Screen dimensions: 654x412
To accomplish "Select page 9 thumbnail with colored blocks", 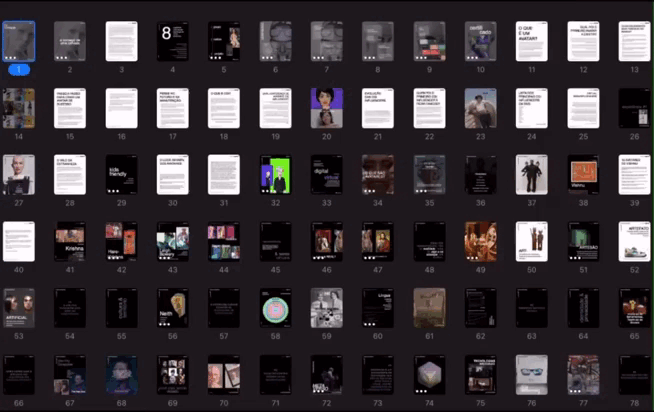I will tap(429, 41).
